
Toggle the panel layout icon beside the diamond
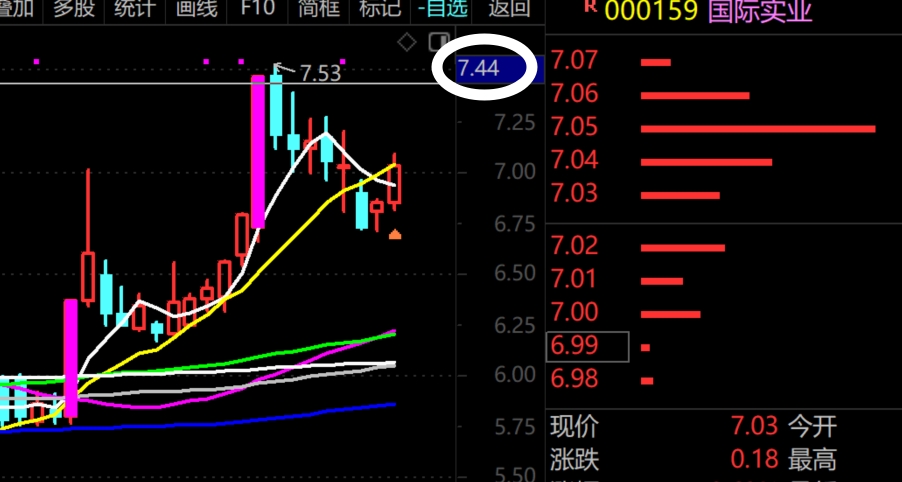coord(437,41)
